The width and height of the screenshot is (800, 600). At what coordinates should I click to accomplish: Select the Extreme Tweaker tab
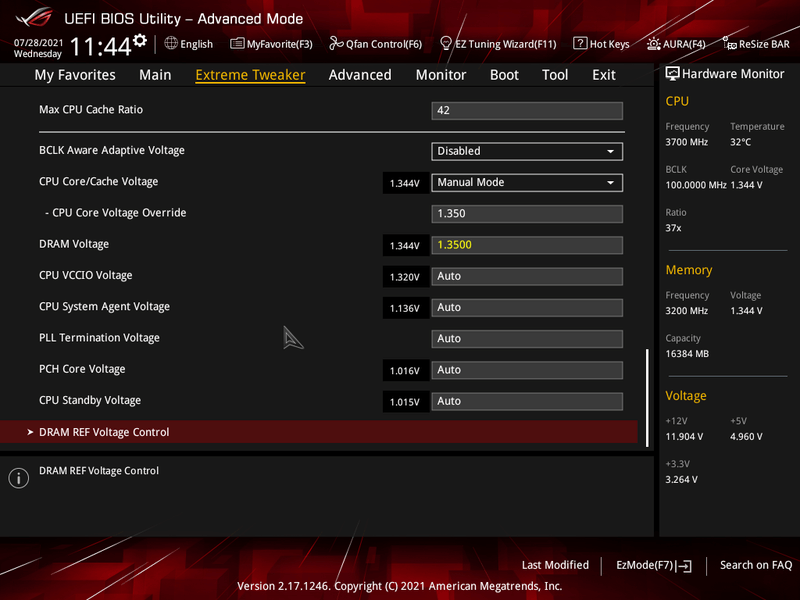pyautogui.click(x=251, y=74)
